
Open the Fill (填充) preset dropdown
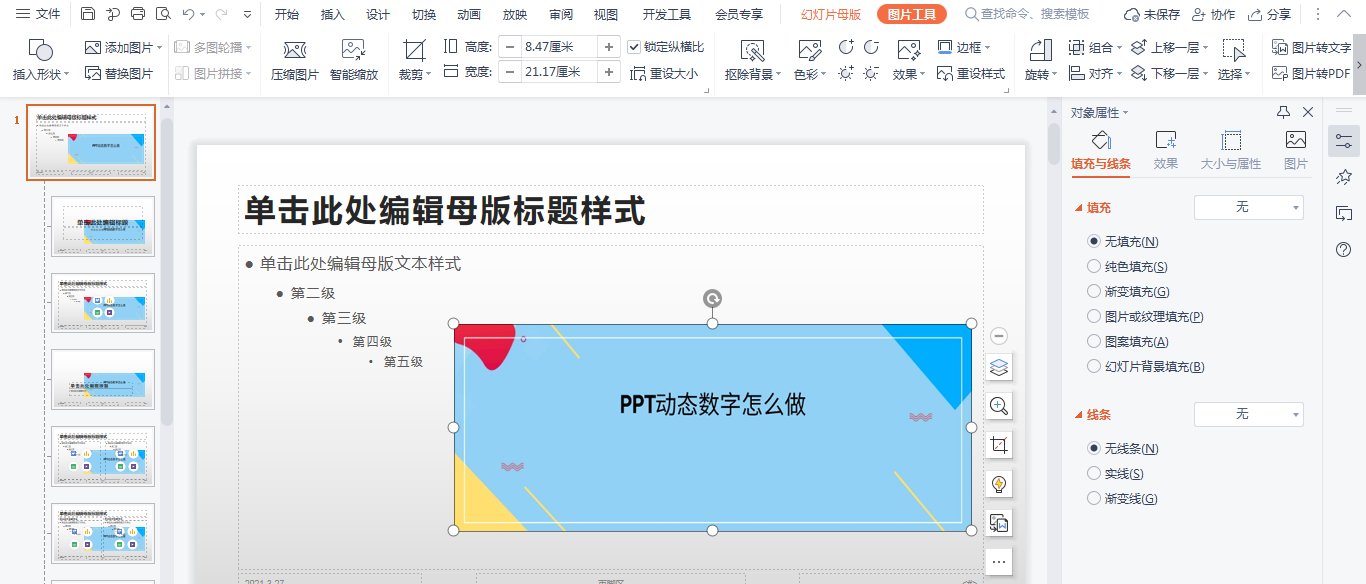pos(1249,207)
